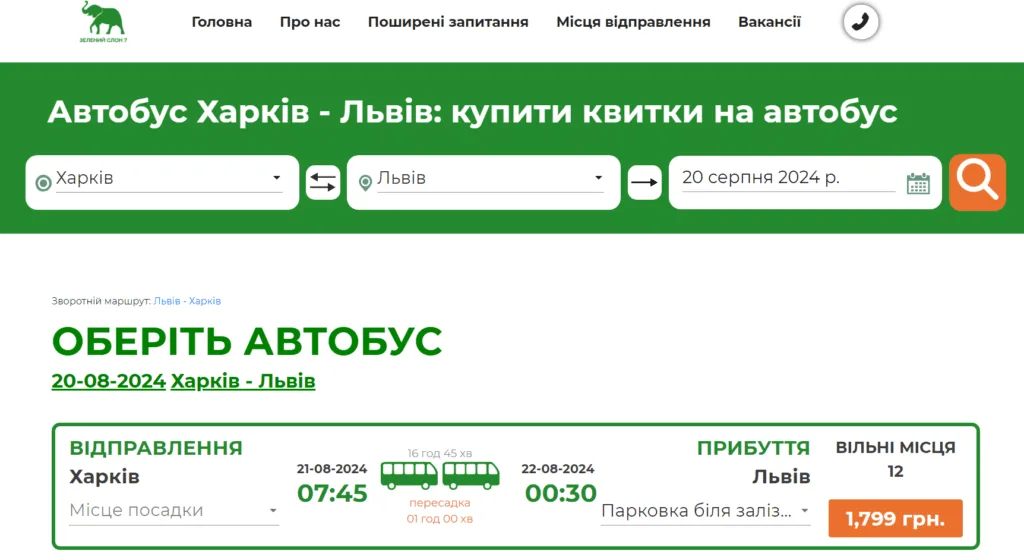Click the 20-08-2024 date link

coord(108,381)
